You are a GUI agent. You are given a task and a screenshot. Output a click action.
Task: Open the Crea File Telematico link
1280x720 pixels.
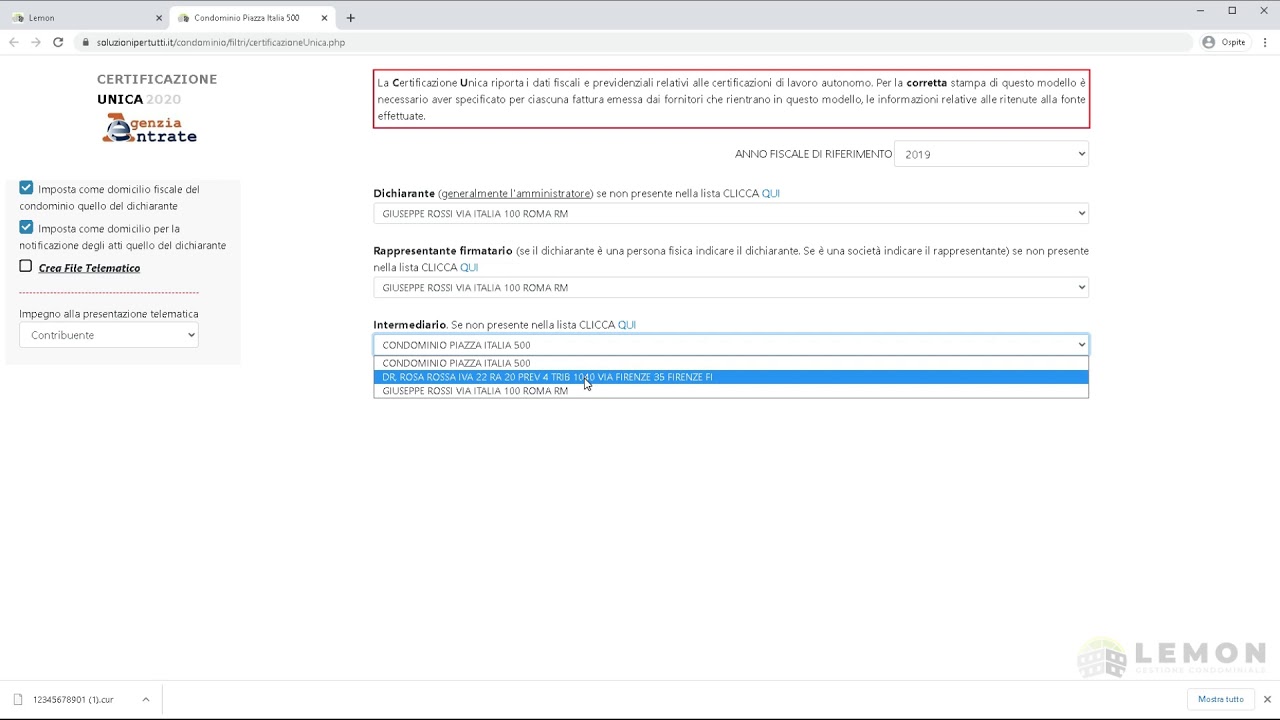[x=89, y=268]
